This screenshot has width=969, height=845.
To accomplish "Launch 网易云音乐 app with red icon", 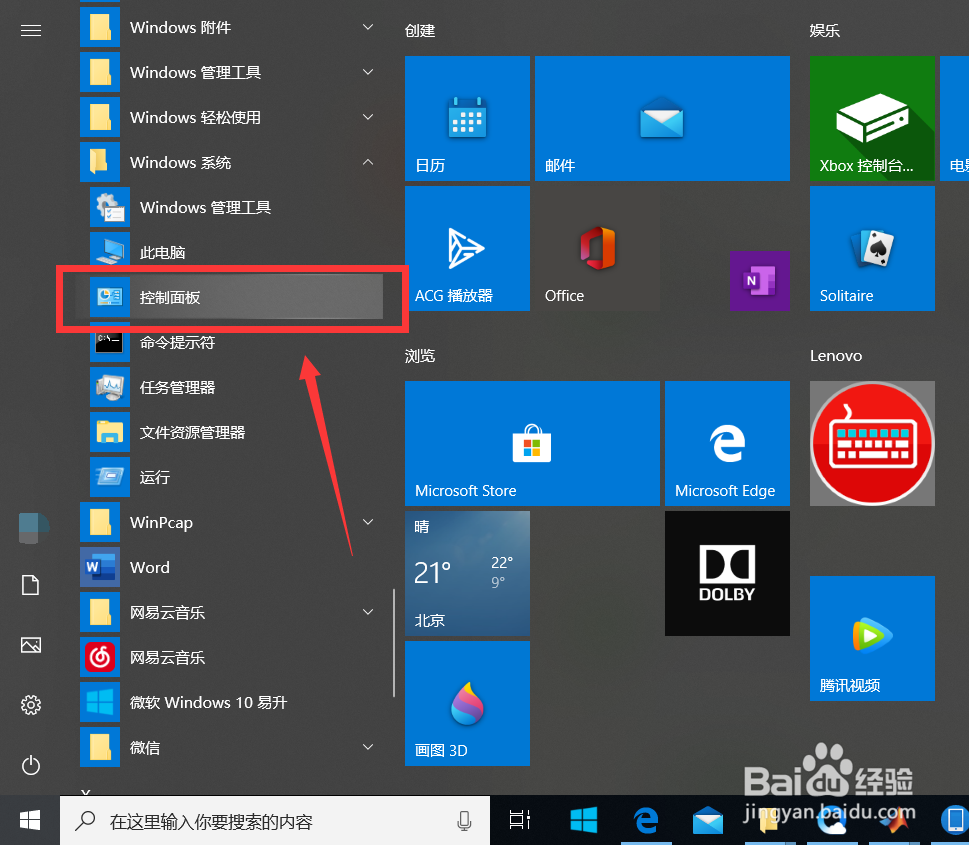I will tap(231, 657).
